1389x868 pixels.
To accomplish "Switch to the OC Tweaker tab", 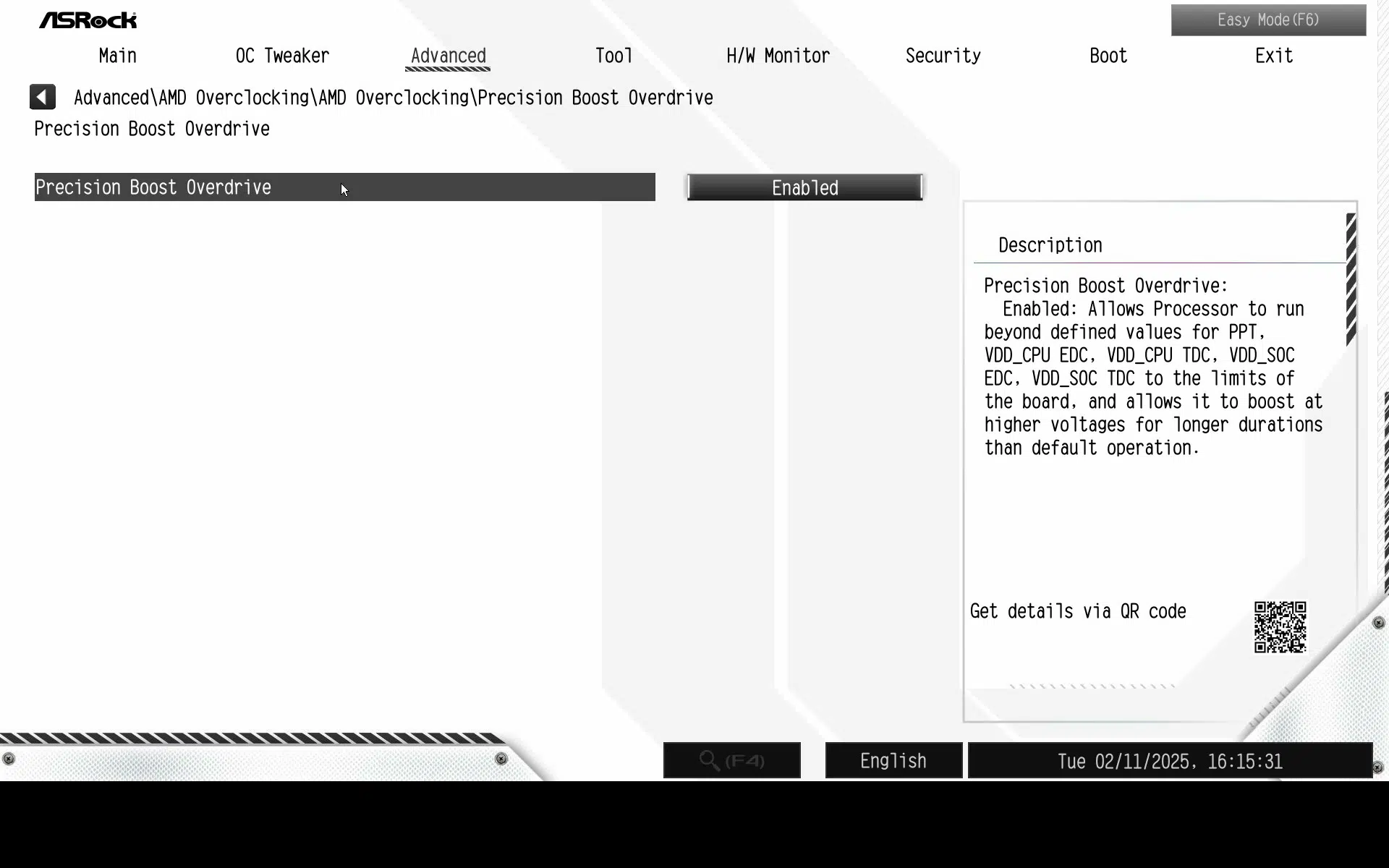I will (x=282, y=56).
